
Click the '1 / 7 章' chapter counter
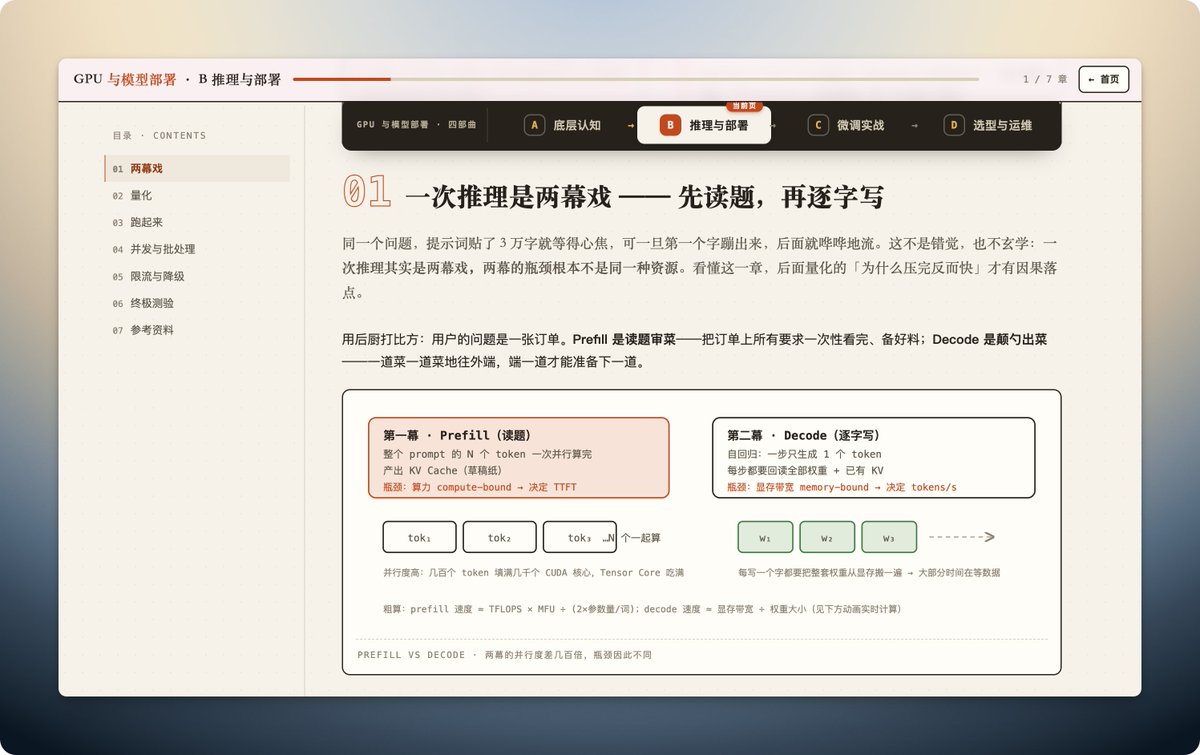[x=1044, y=79]
